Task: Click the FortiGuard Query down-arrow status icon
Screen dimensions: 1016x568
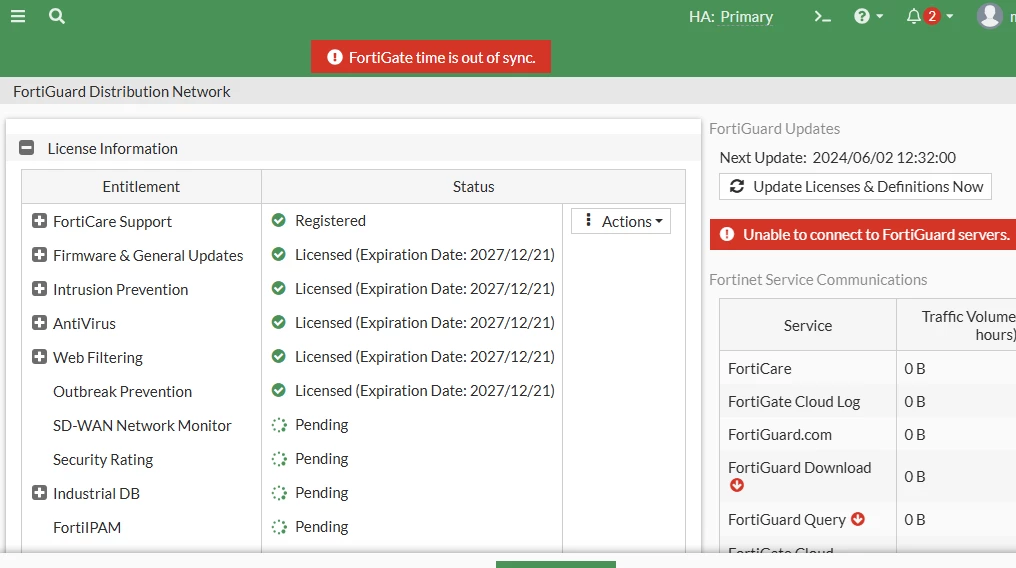Action: tap(858, 519)
